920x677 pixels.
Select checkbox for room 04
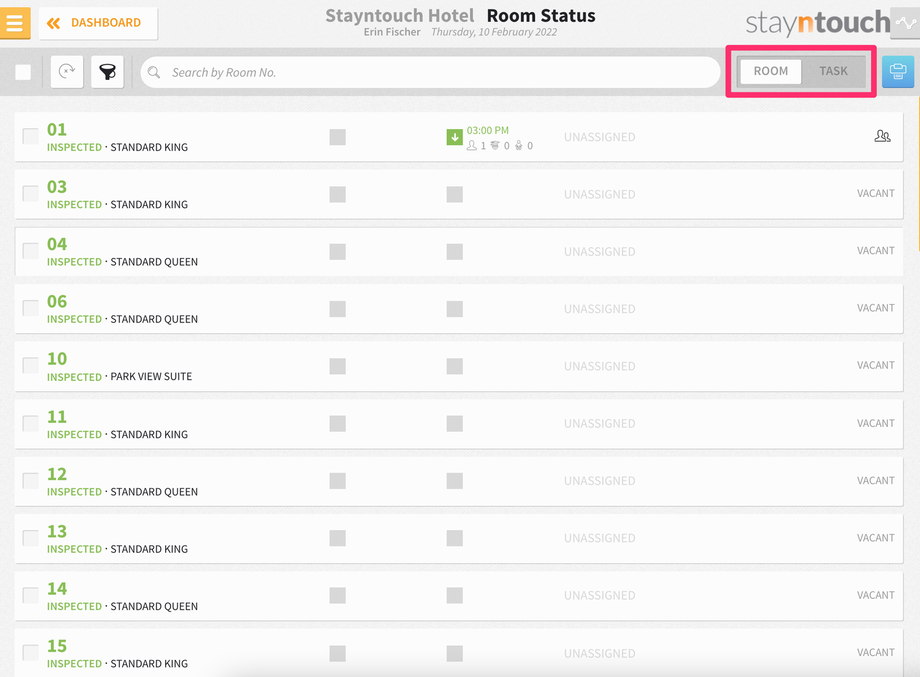(x=31, y=251)
